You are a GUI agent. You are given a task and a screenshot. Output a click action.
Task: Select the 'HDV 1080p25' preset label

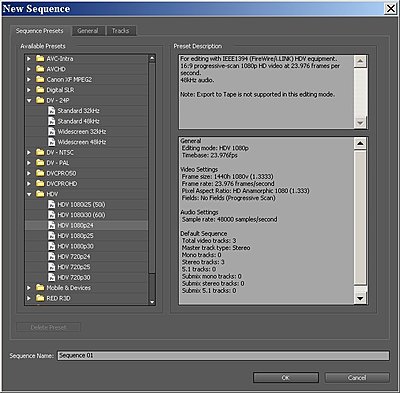coord(76,236)
